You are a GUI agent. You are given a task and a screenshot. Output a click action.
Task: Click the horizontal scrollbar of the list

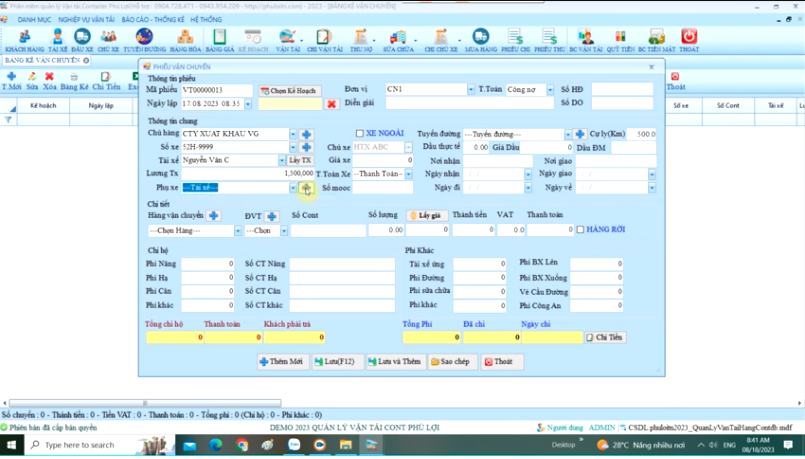point(145,403)
